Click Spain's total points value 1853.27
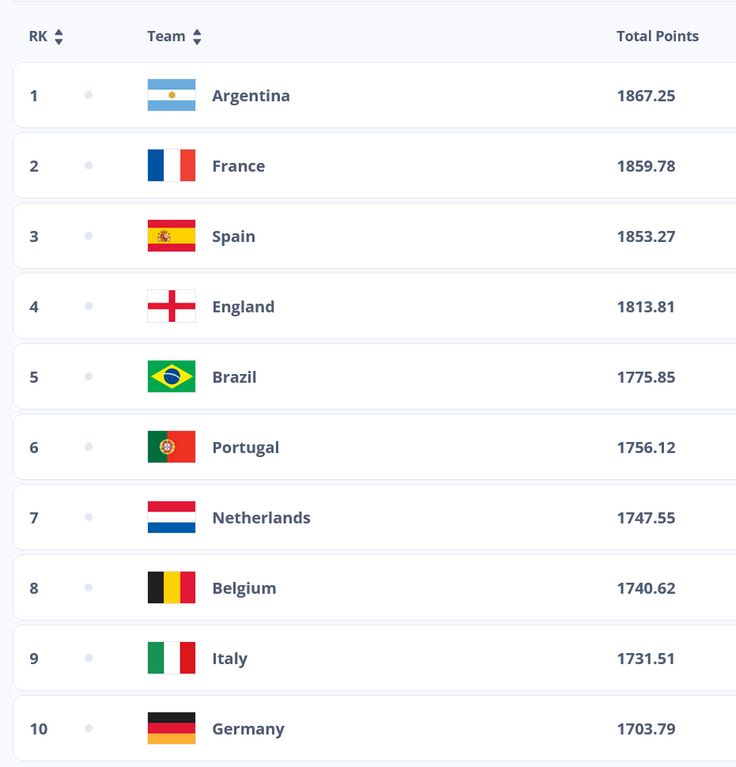 coord(646,236)
